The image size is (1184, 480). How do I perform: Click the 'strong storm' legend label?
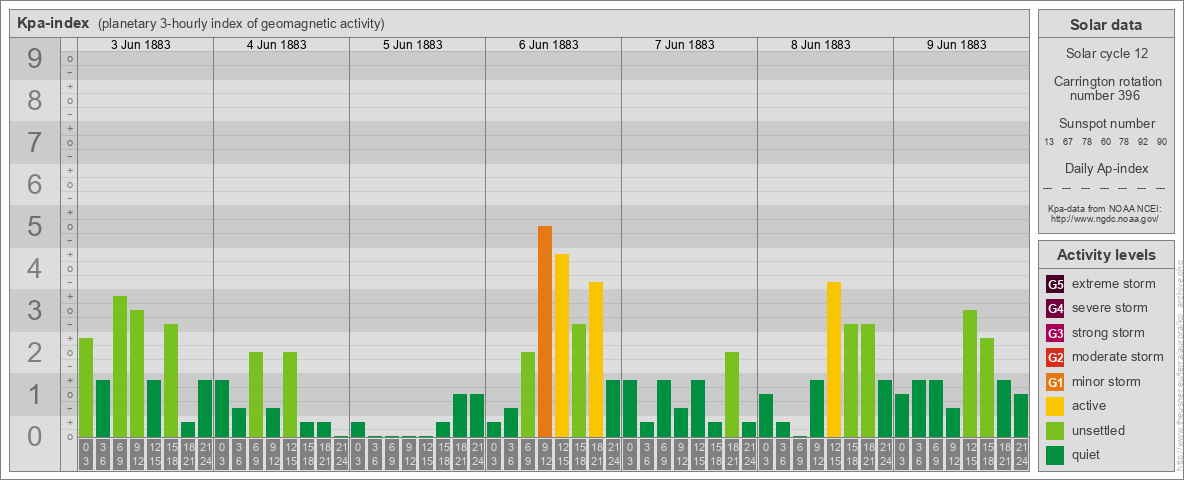(1108, 332)
